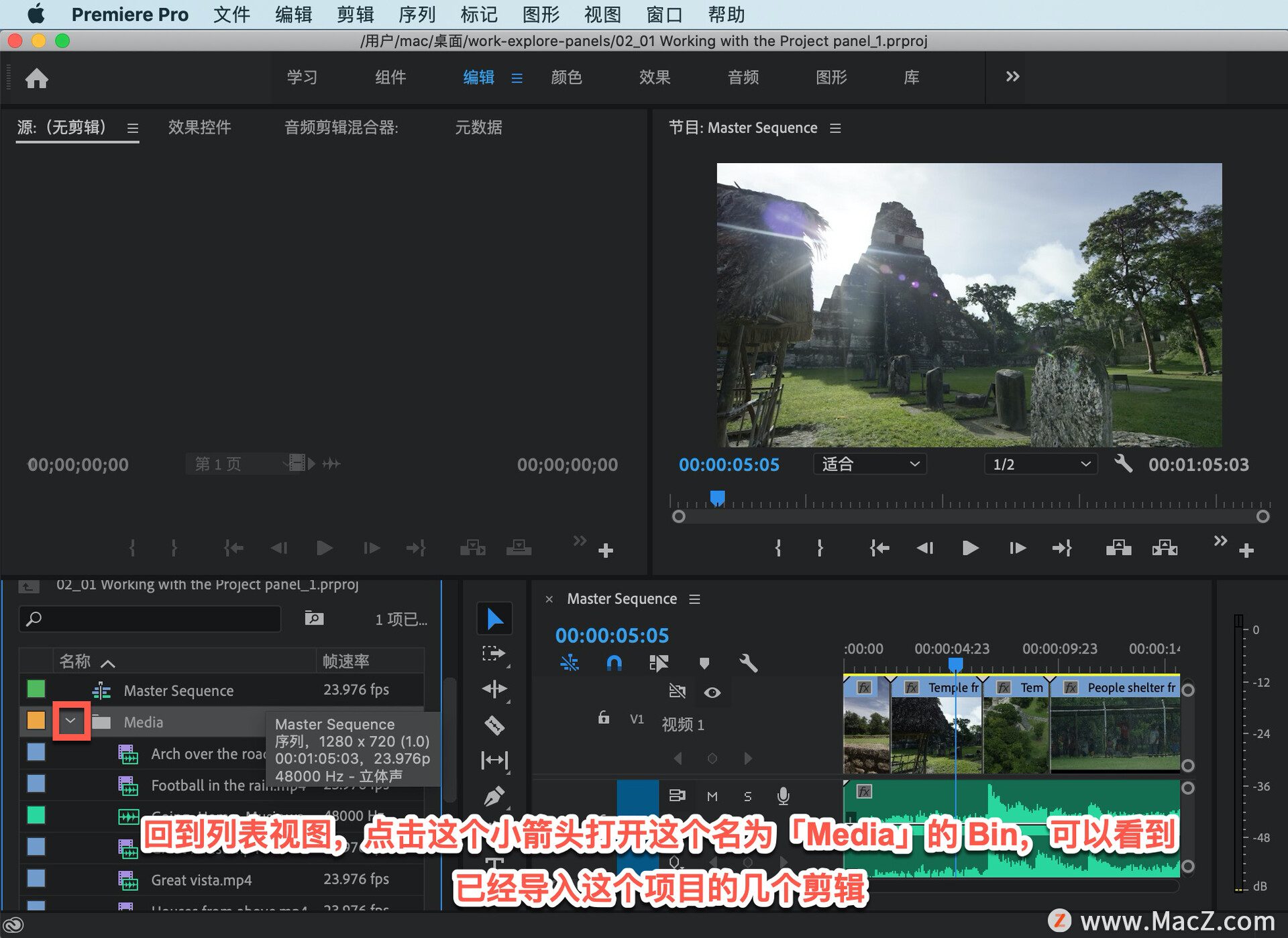
Task: Open Source Monitor button editor plus
Action: (x=606, y=551)
